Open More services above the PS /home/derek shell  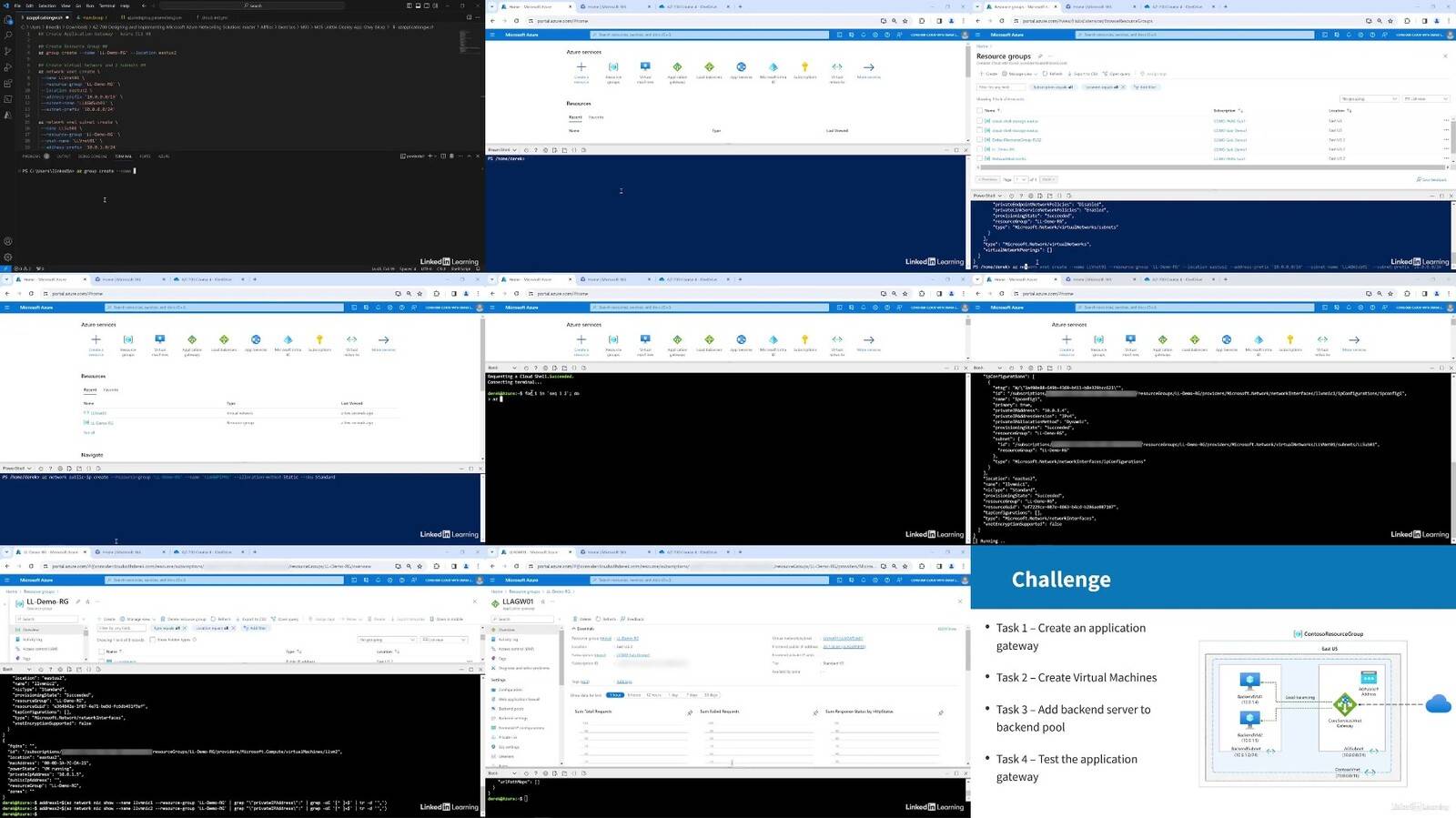(x=869, y=71)
